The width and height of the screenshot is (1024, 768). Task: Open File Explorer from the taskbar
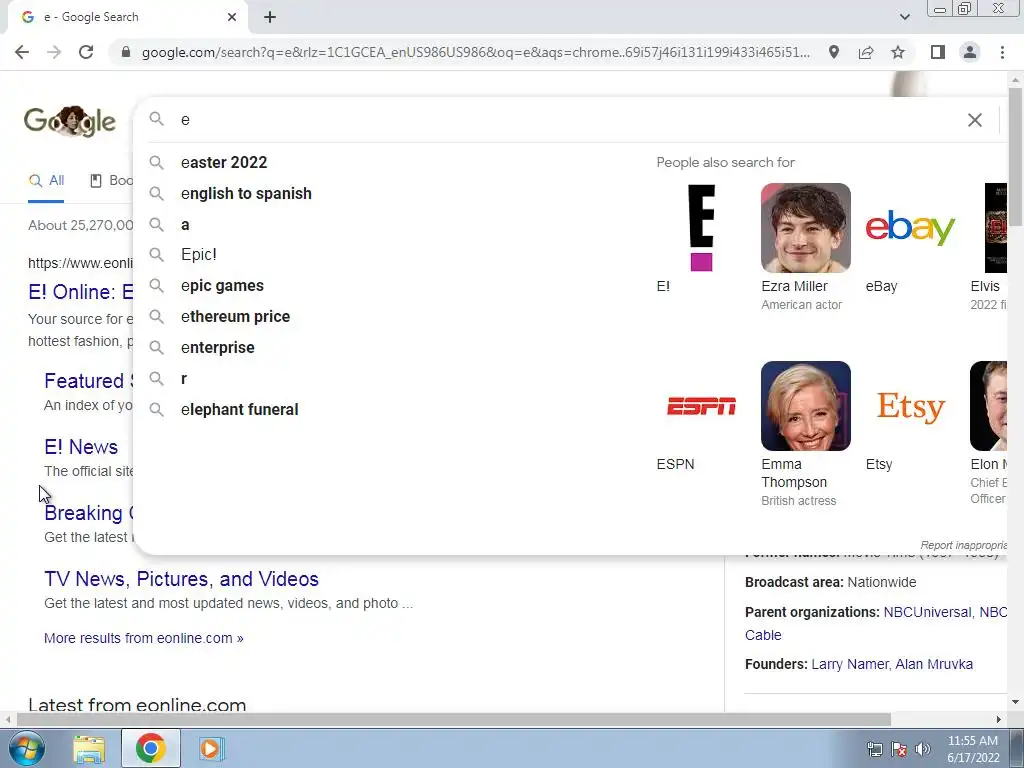(x=89, y=748)
